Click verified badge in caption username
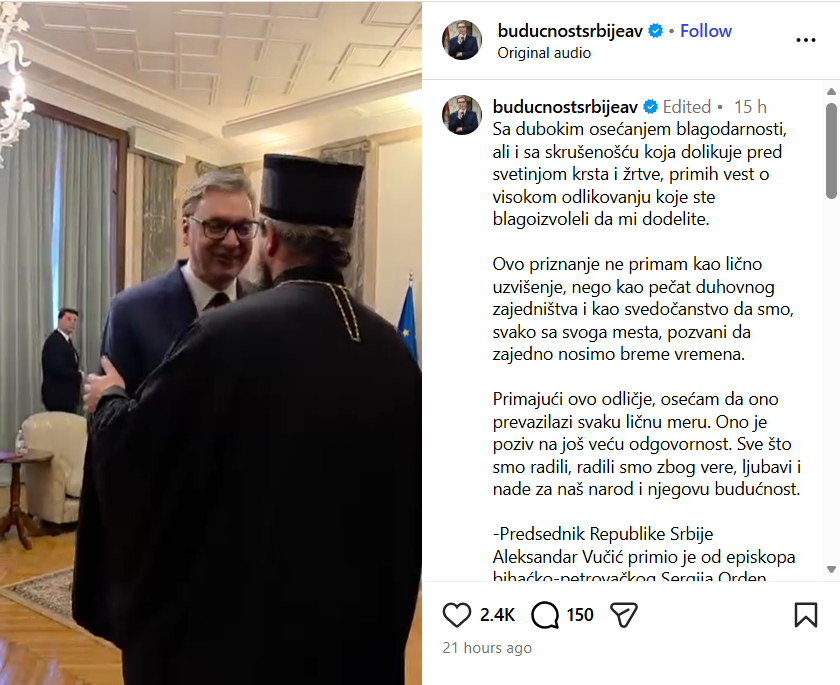840x685 pixels. pos(650,107)
